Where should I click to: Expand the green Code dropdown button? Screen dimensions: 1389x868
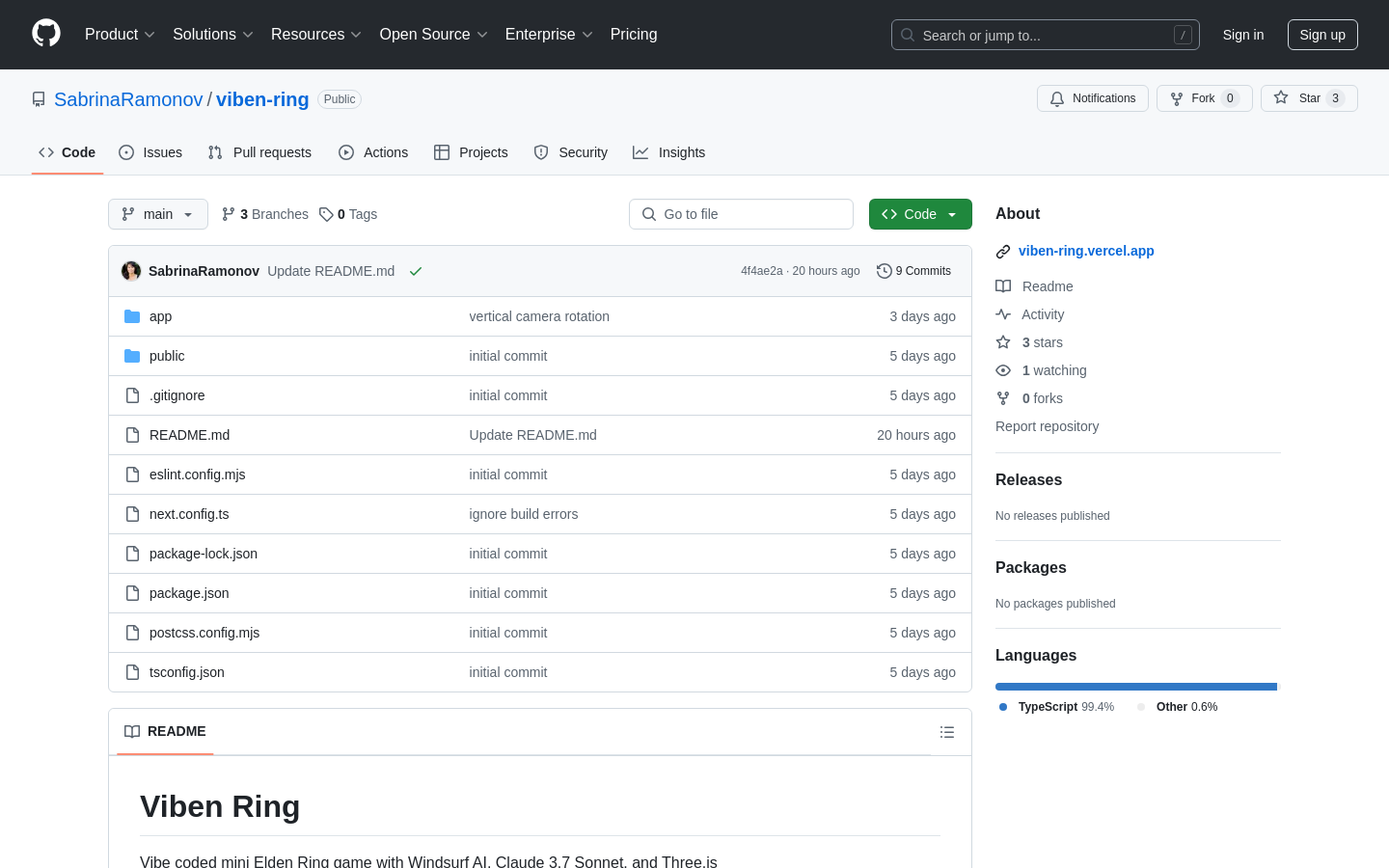(920, 214)
